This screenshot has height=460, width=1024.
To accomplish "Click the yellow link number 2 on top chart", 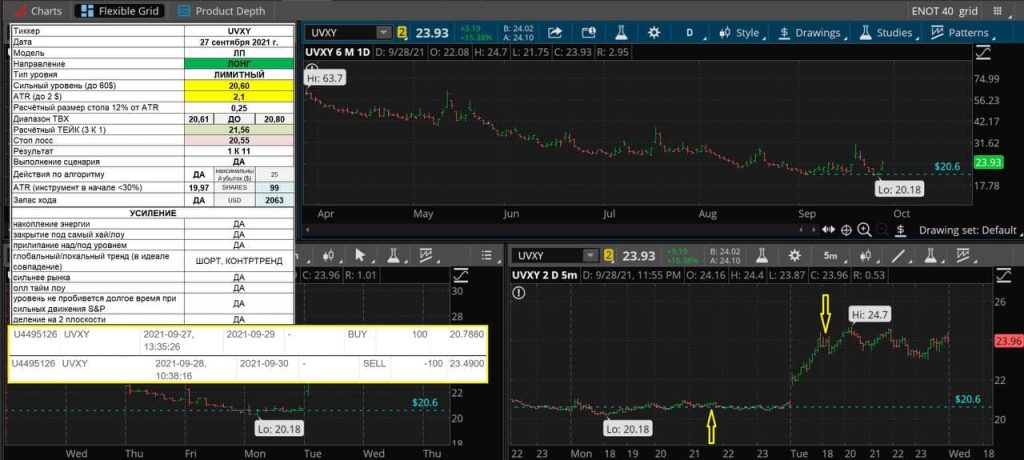I will click(x=402, y=33).
